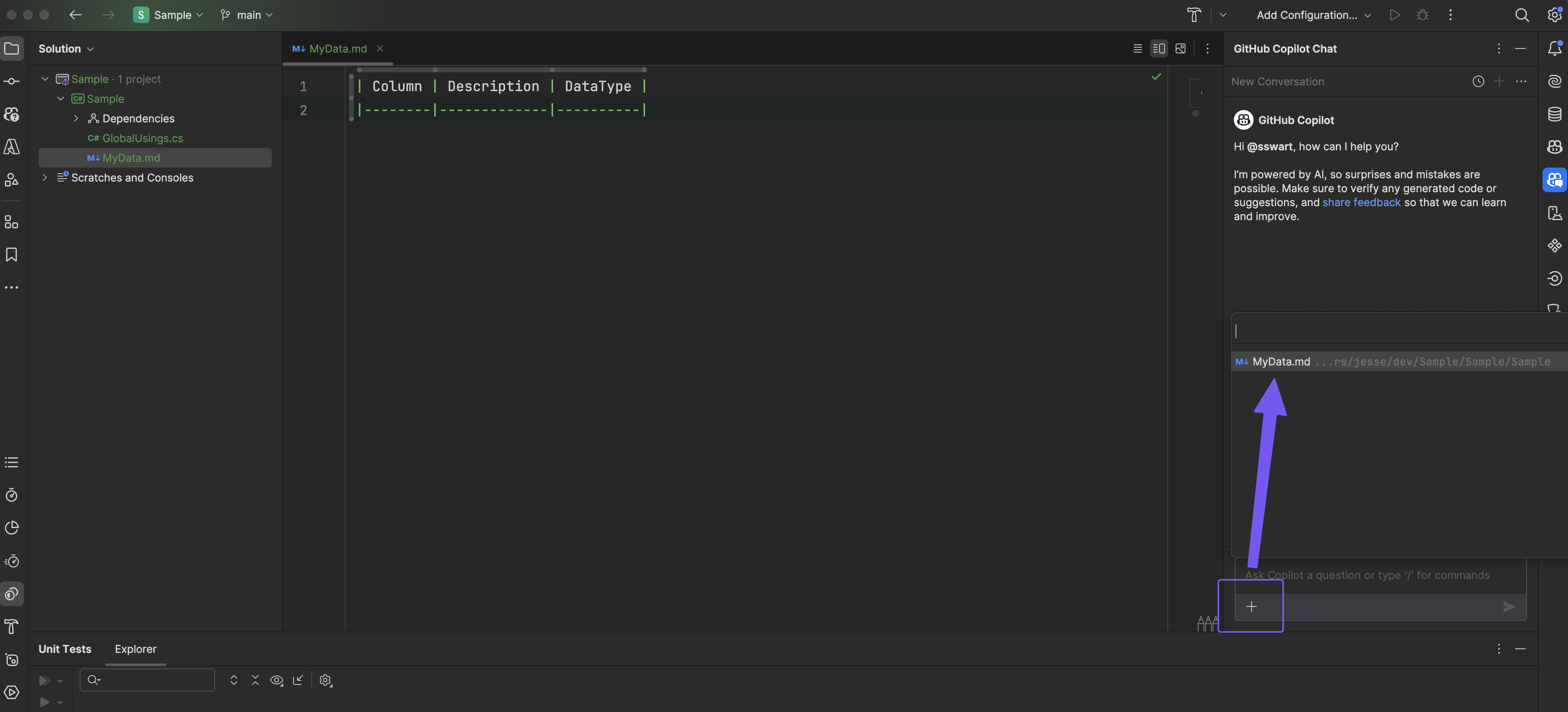Open the Services tool window icon

(11, 693)
